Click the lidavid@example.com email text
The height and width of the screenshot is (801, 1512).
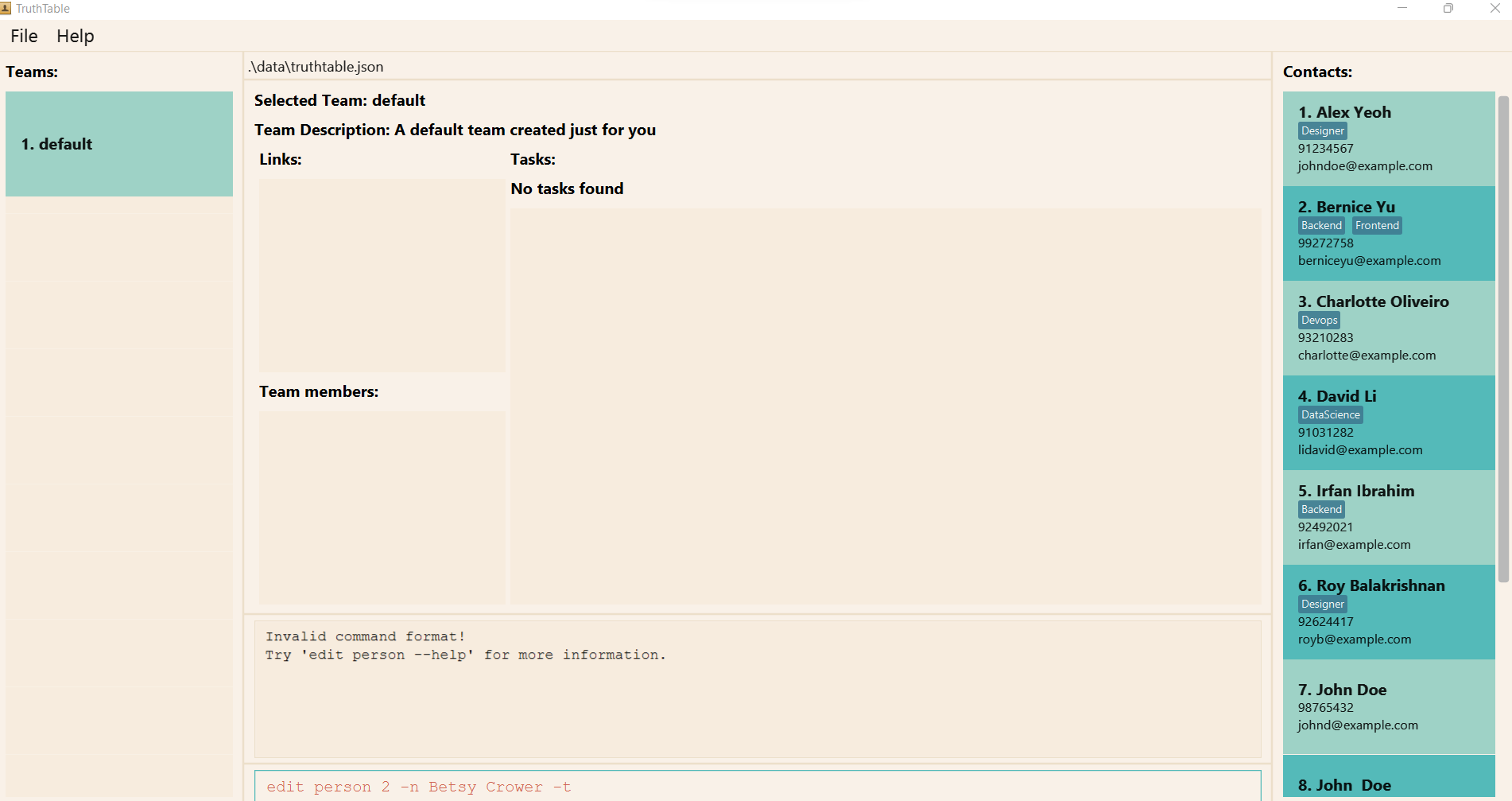point(1360,450)
